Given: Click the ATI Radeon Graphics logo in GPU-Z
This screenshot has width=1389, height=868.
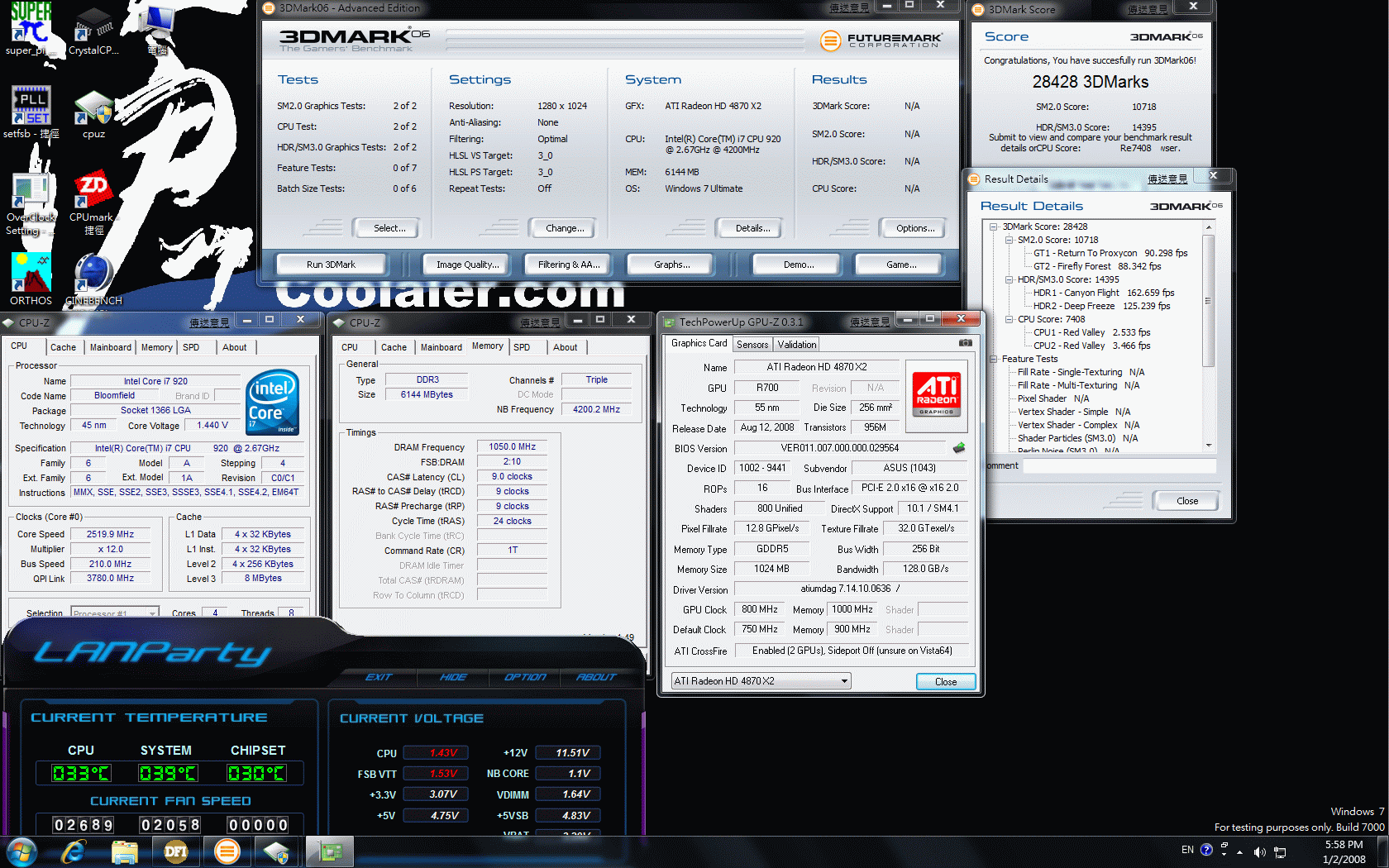Looking at the screenshot, I should tap(937, 393).
